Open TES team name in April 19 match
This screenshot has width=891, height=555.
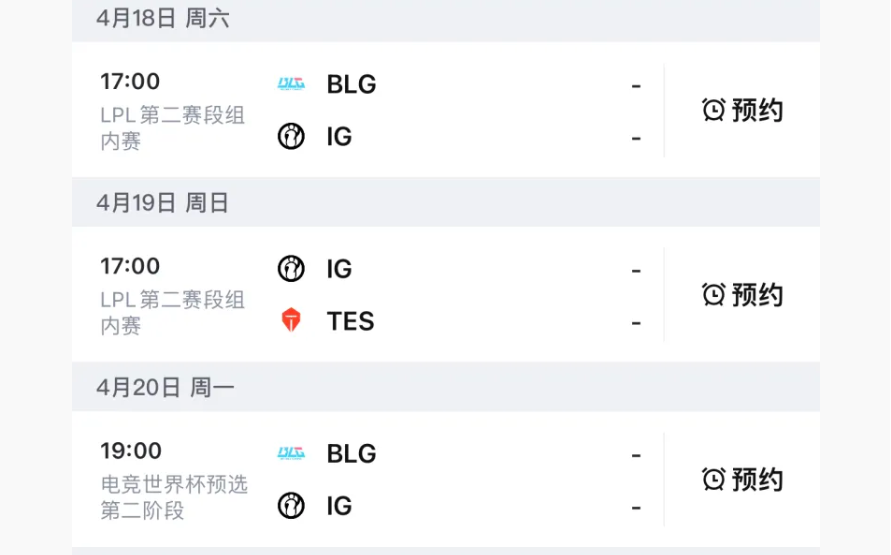coord(350,321)
